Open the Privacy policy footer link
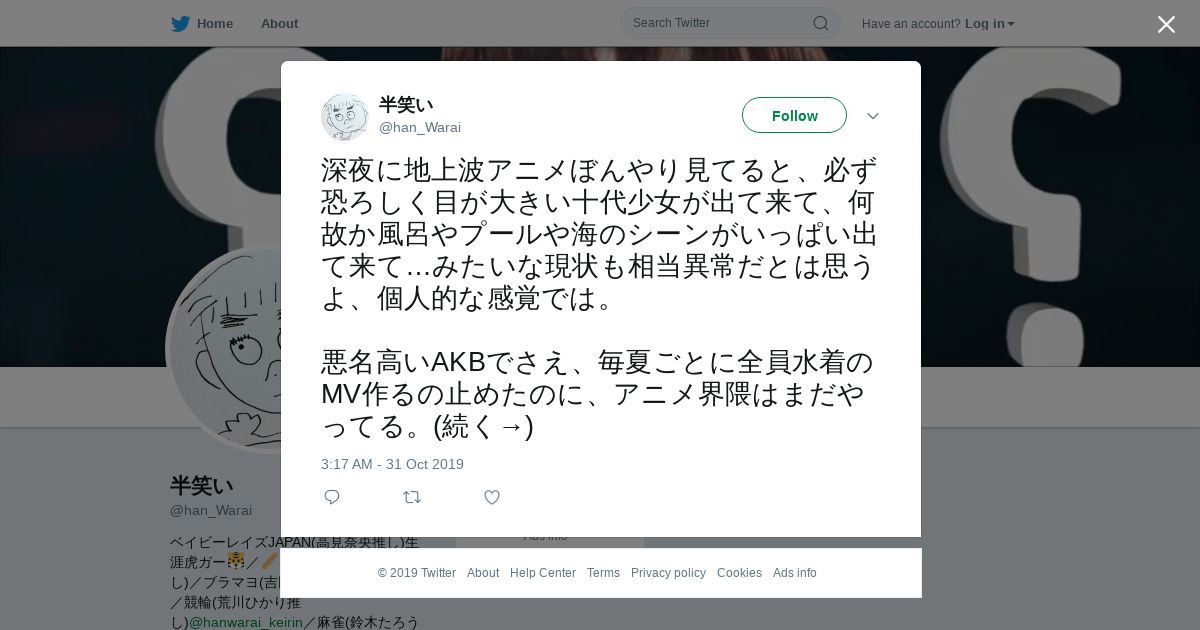Image resolution: width=1200 pixels, height=630 pixels. point(668,573)
